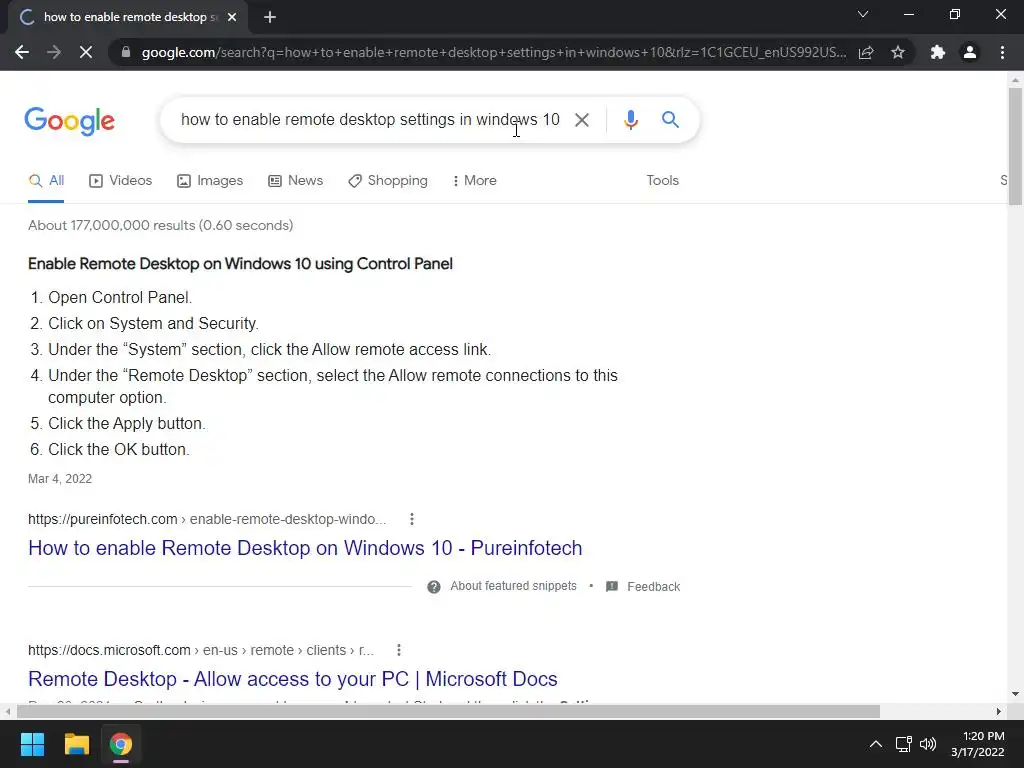1024x768 pixels.
Task: Open the Pureinfotech result title link
Action: click(305, 548)
